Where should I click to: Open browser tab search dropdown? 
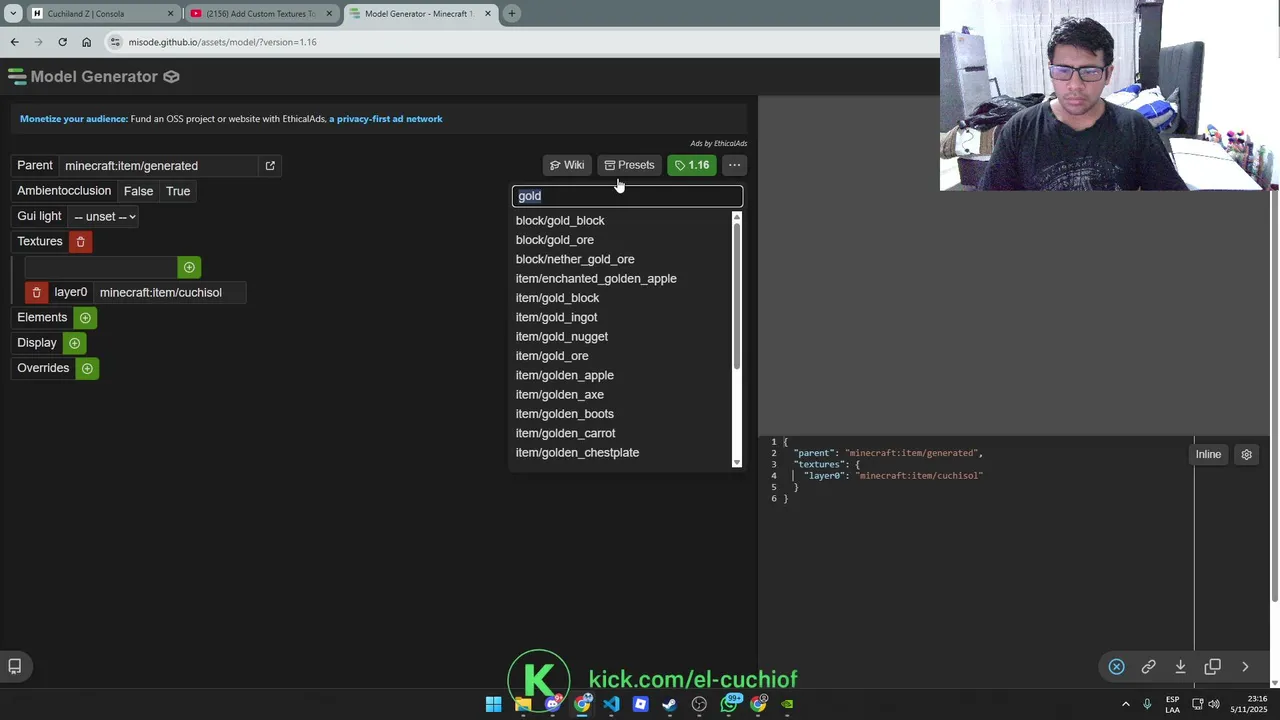click(13, 14)
